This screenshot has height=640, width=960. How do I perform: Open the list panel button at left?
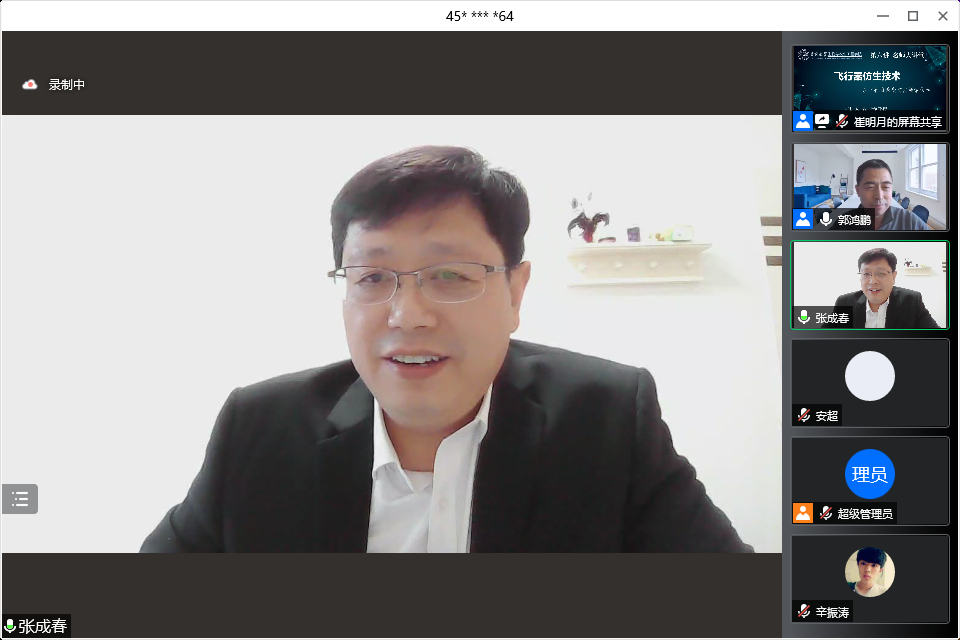(20, 499)
